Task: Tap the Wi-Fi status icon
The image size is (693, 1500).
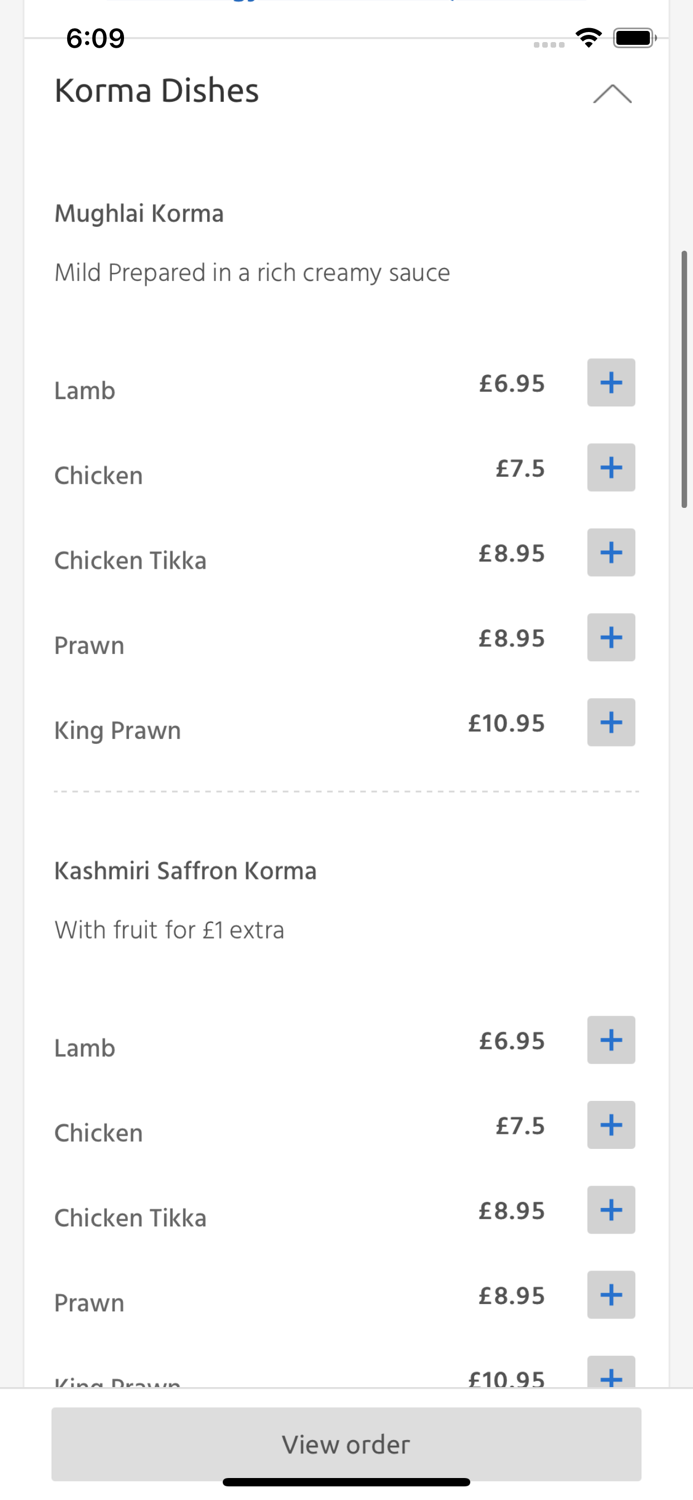Action: pyautogui.click(x=589, y=37)
